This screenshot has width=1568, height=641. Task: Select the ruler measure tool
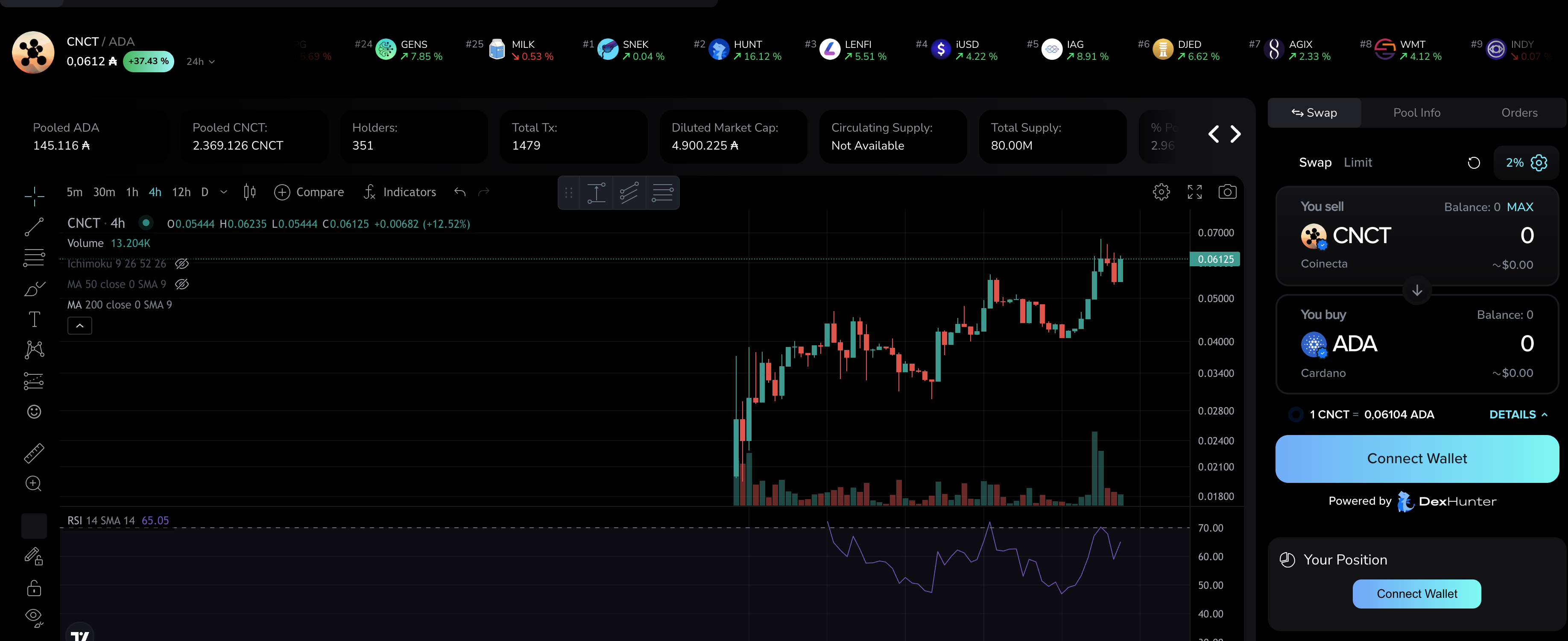[34, 453]
